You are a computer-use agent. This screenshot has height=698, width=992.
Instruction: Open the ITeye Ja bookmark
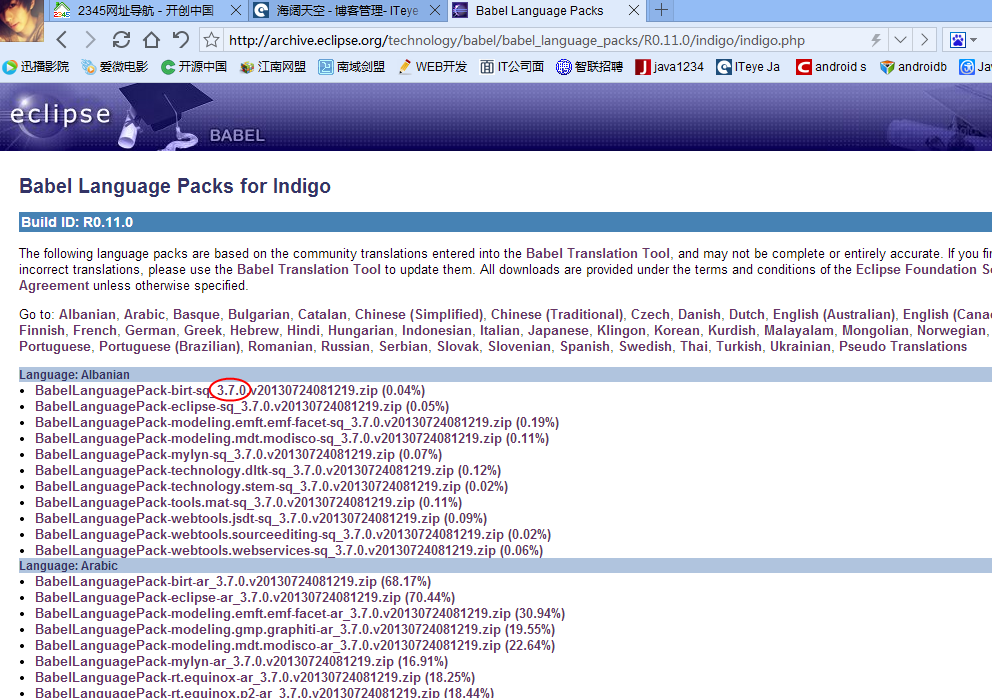(748, 66)
